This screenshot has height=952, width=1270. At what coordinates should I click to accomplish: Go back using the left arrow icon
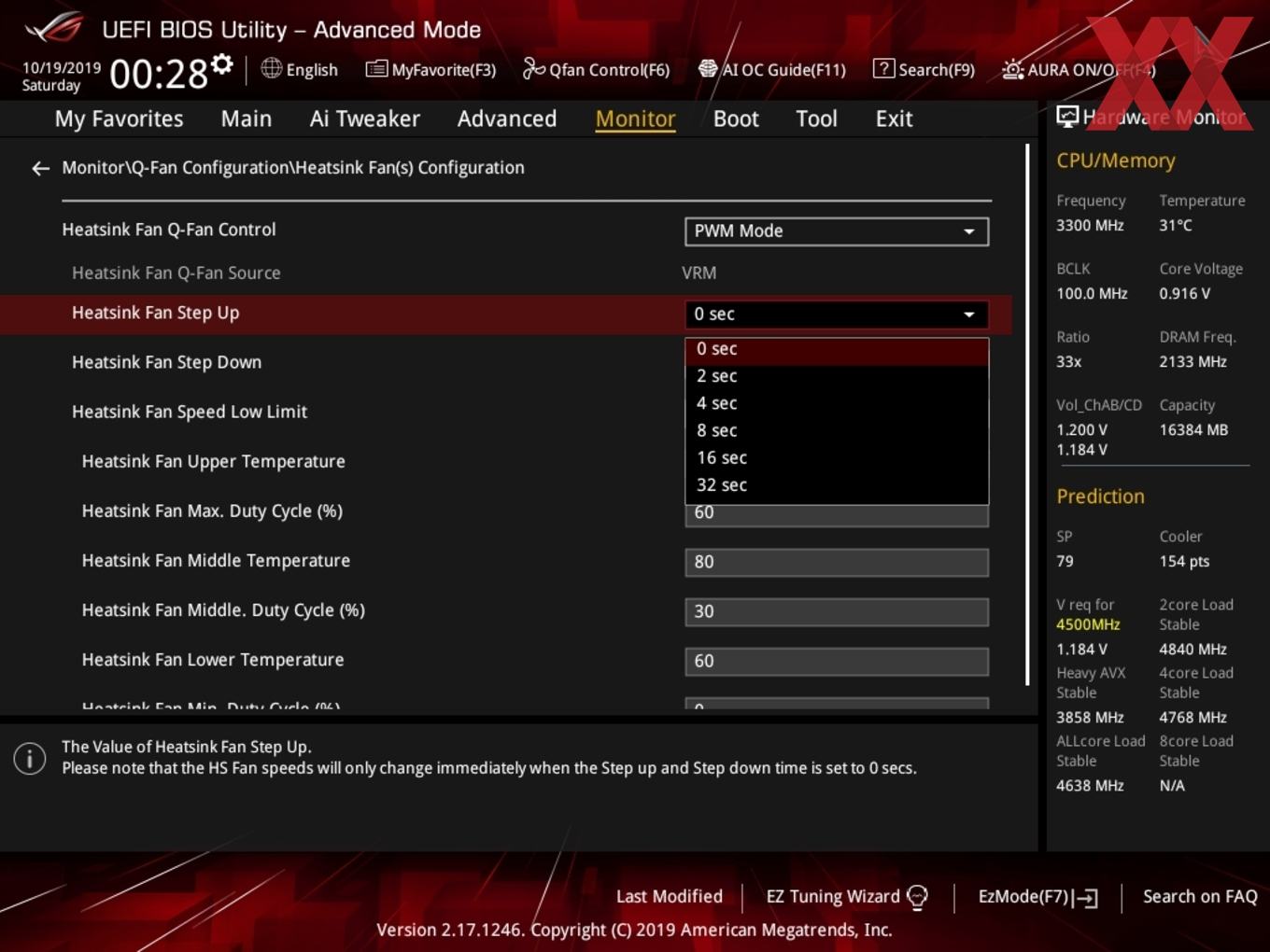(x=40, y=168)
